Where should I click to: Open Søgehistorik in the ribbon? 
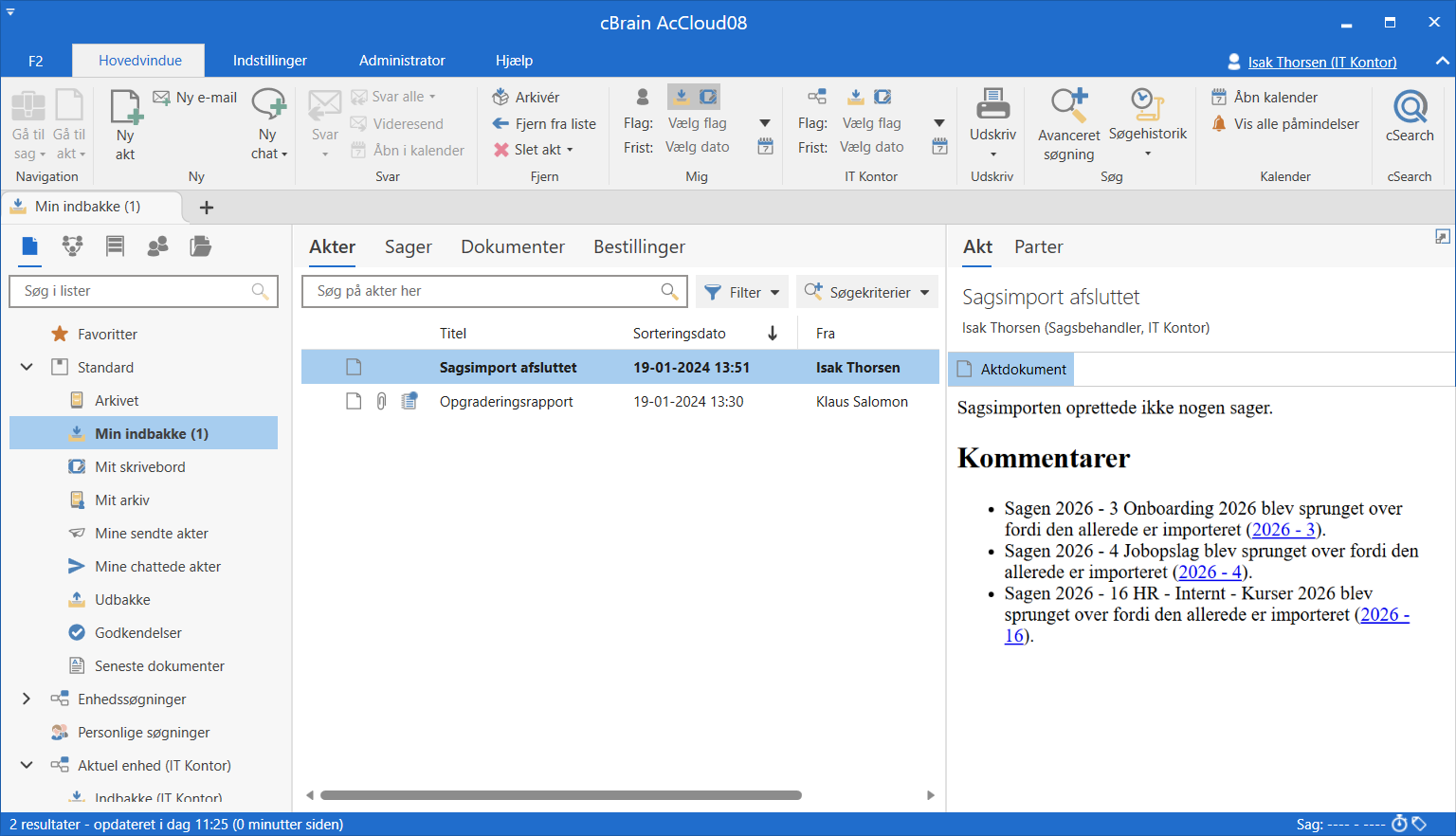point(1148,123)
